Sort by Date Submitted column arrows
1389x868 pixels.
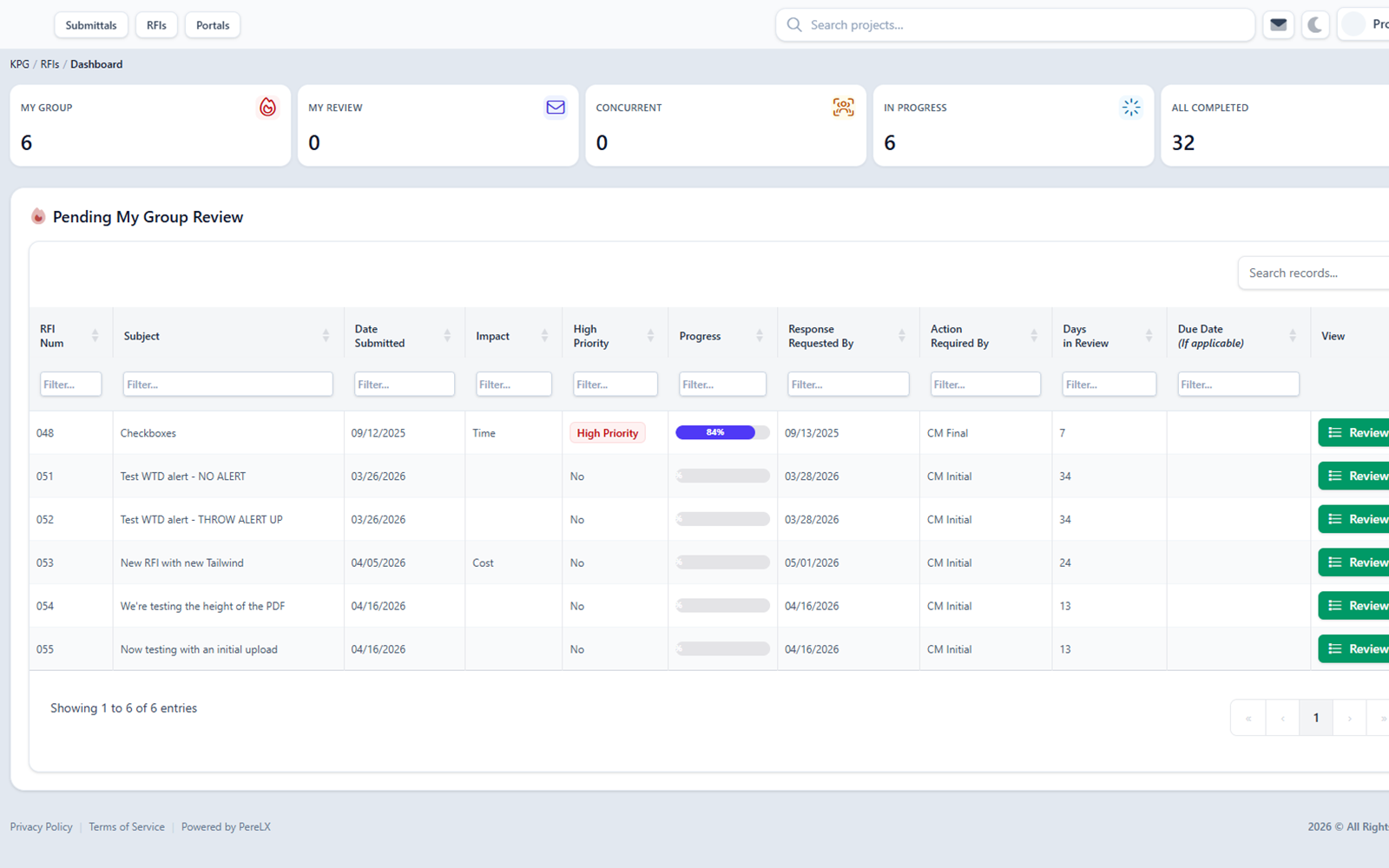(x=447, y=336)
